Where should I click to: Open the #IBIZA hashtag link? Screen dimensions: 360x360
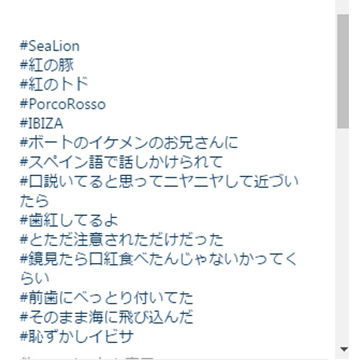pos(41,123)
